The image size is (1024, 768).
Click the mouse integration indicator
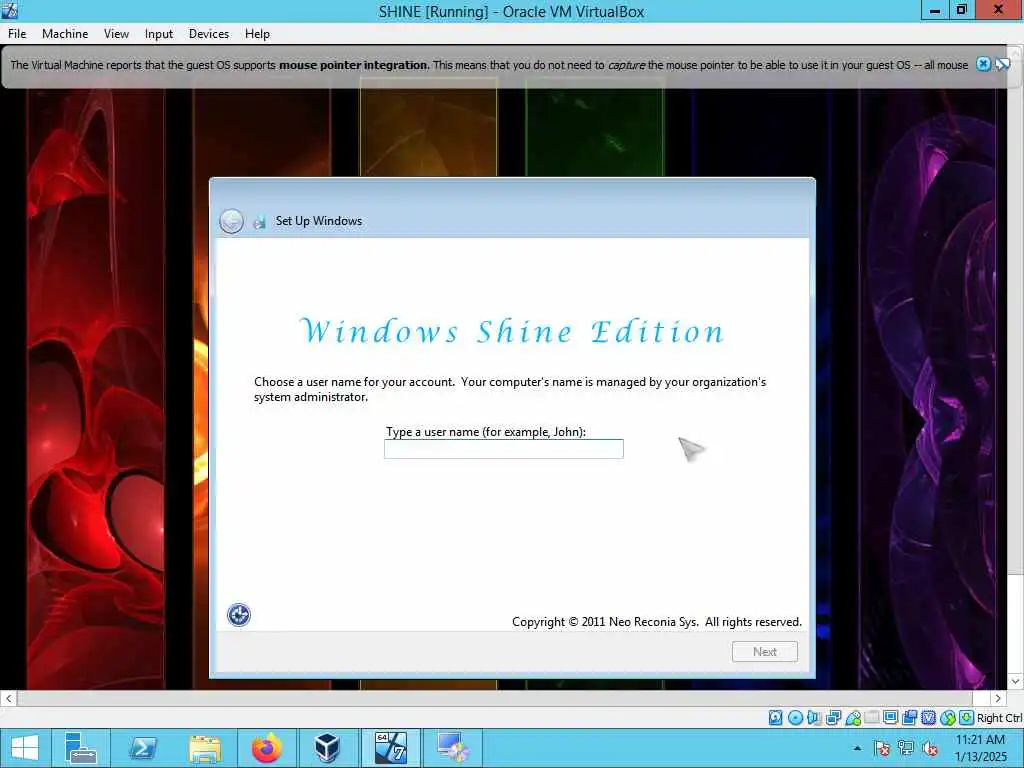coord(948,718)
